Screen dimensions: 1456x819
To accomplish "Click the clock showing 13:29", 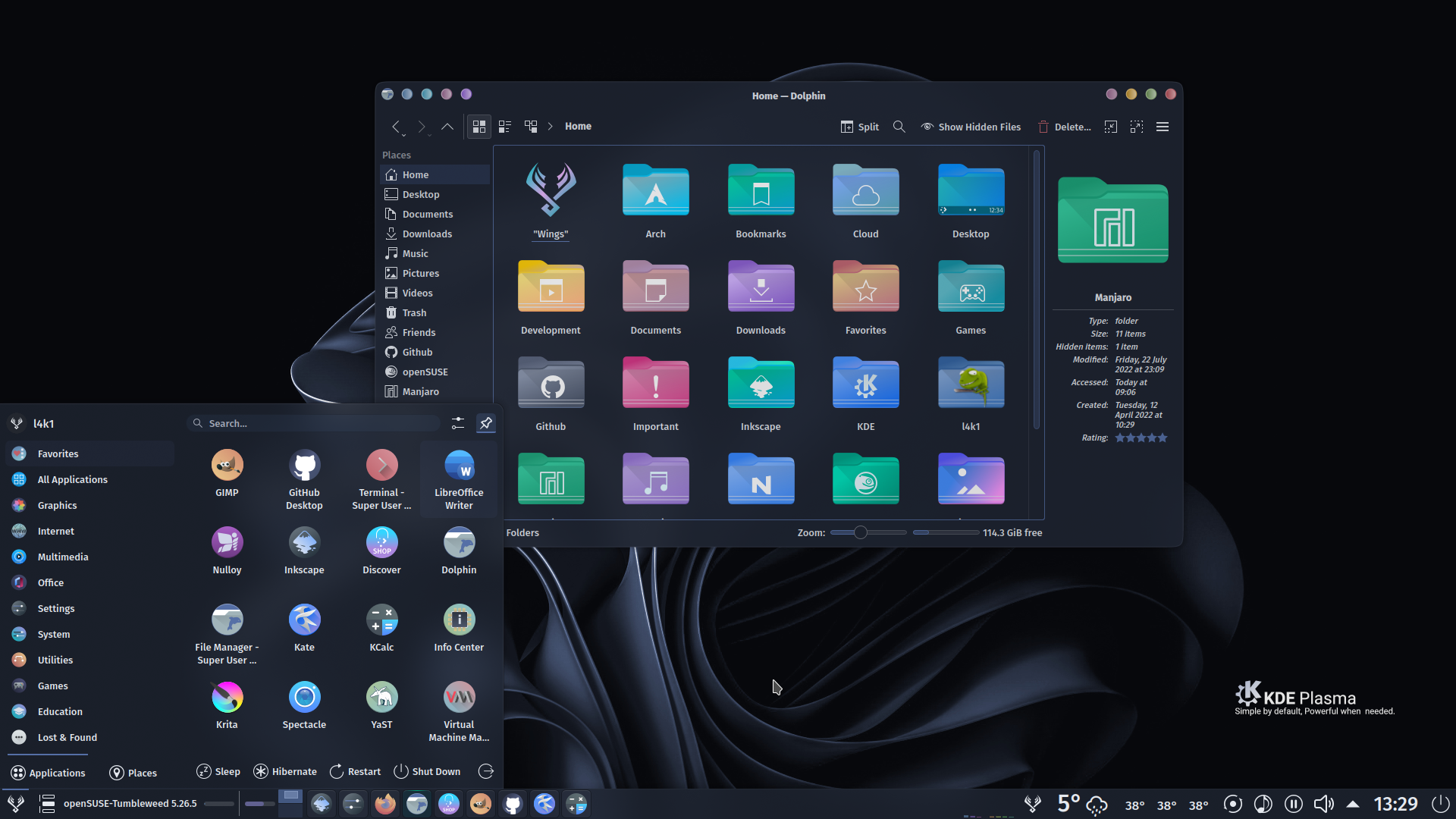I will (1395, 804).
